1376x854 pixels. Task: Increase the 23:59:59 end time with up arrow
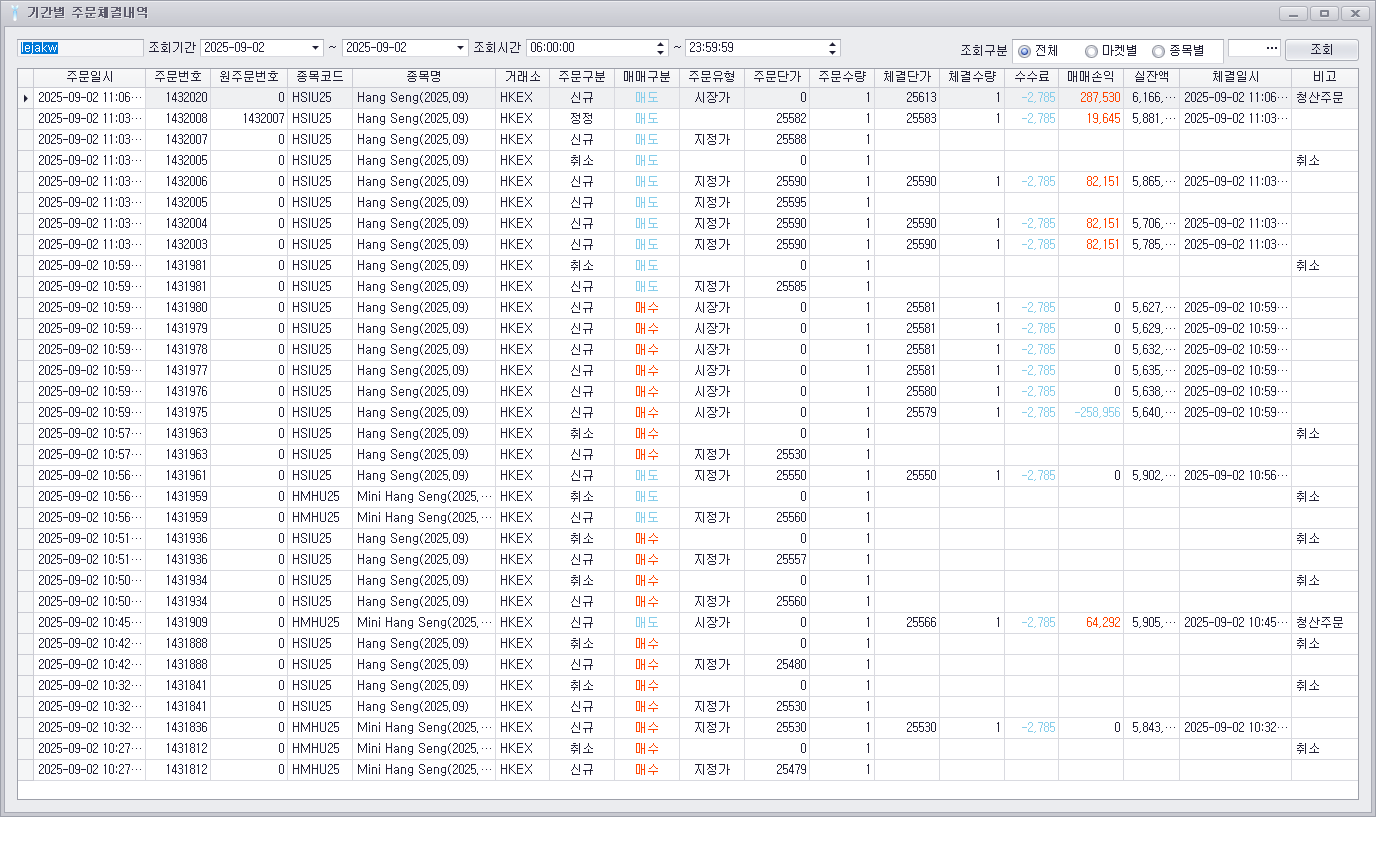coord(833,44)
